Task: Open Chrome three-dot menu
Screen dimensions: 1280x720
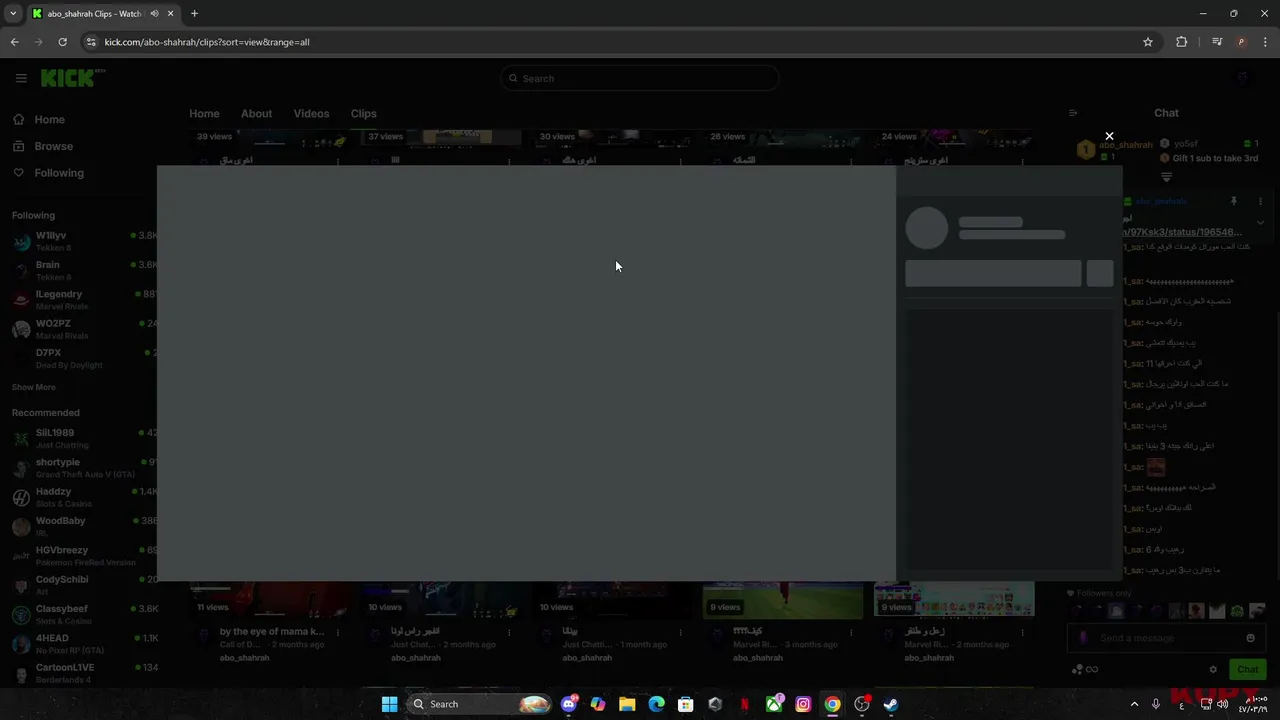Action: point(1265,42)
